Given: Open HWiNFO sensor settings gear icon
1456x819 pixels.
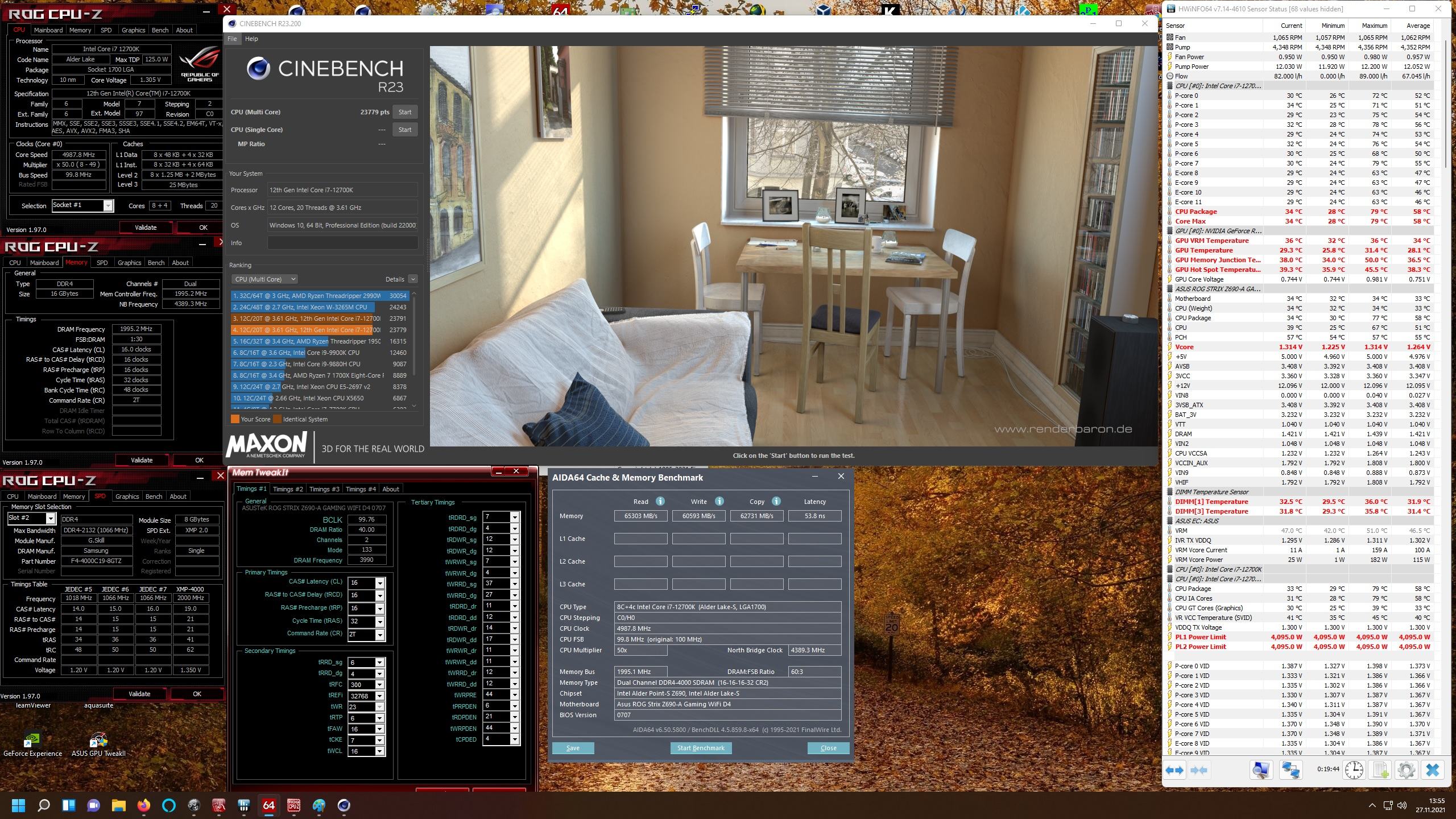Looking at the screenshot, I should pyautogui.click(x=1407, y=770).
